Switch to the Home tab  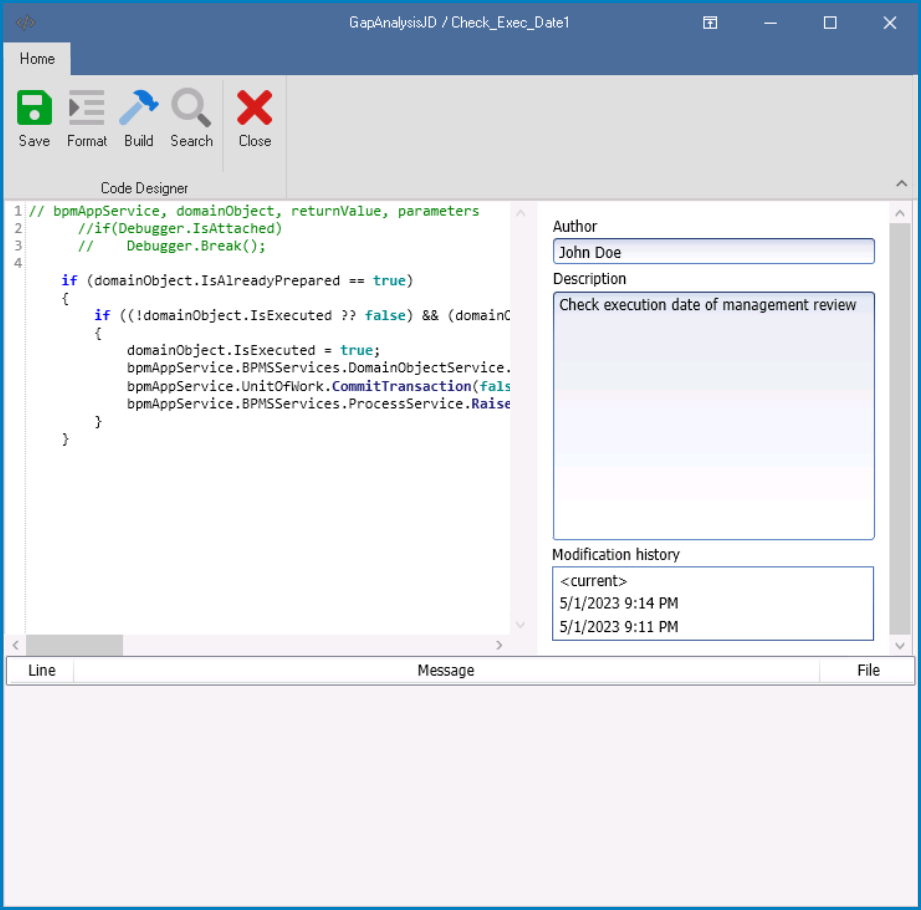(37, 59)
